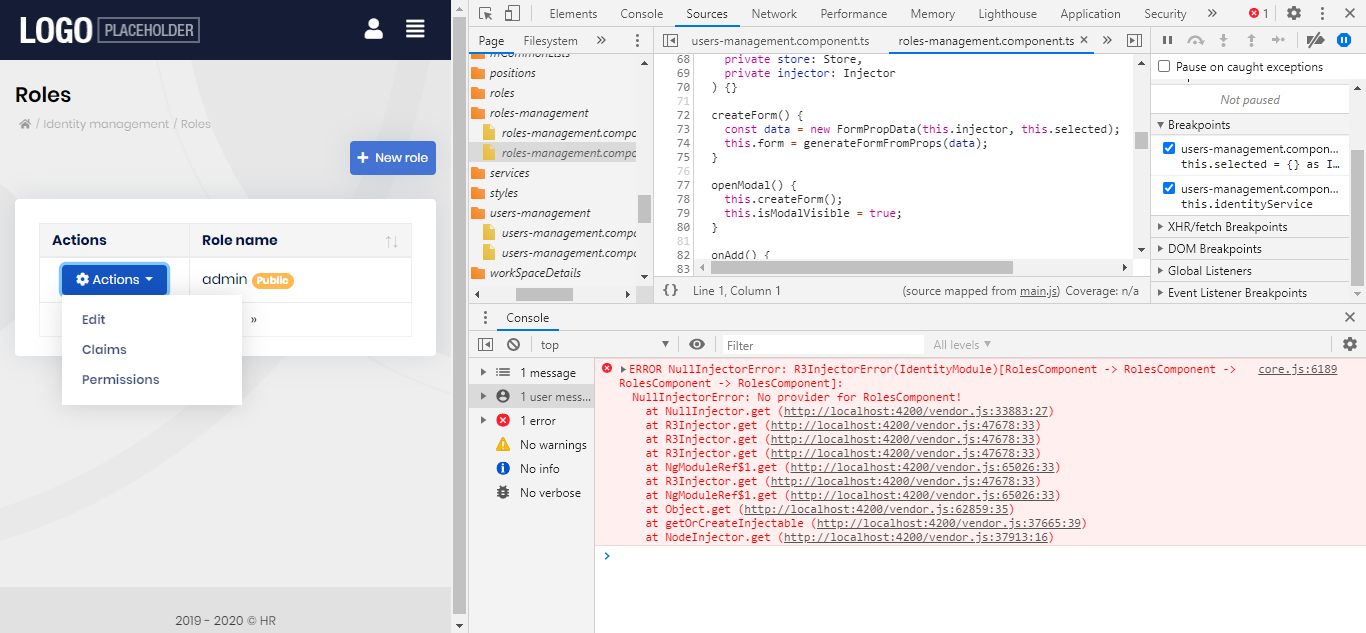The height and width of the screenshot is (633, 1366).
Task: Open the hamburger menu icon
Action: coord(415,29)
